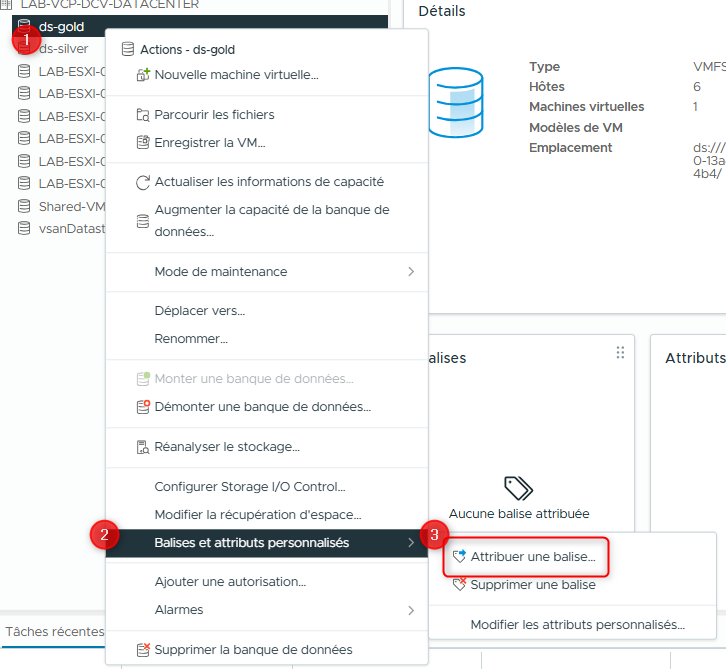Select the vsanDatastore entry icon
Viewport: 726px width, 669px height.
pyautogui.click(x=24, y=228)
